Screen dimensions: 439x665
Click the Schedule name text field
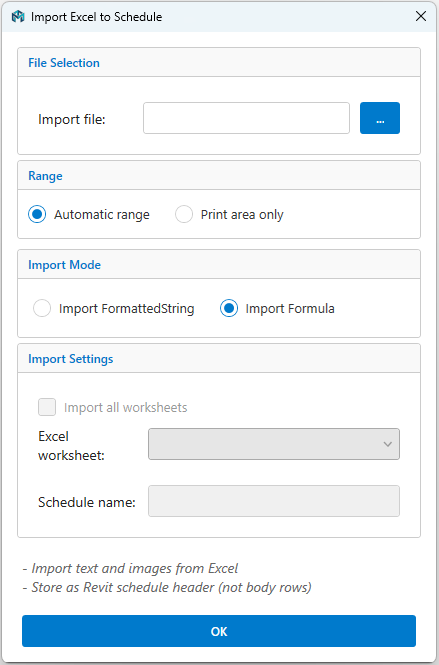tap(274, 501)
